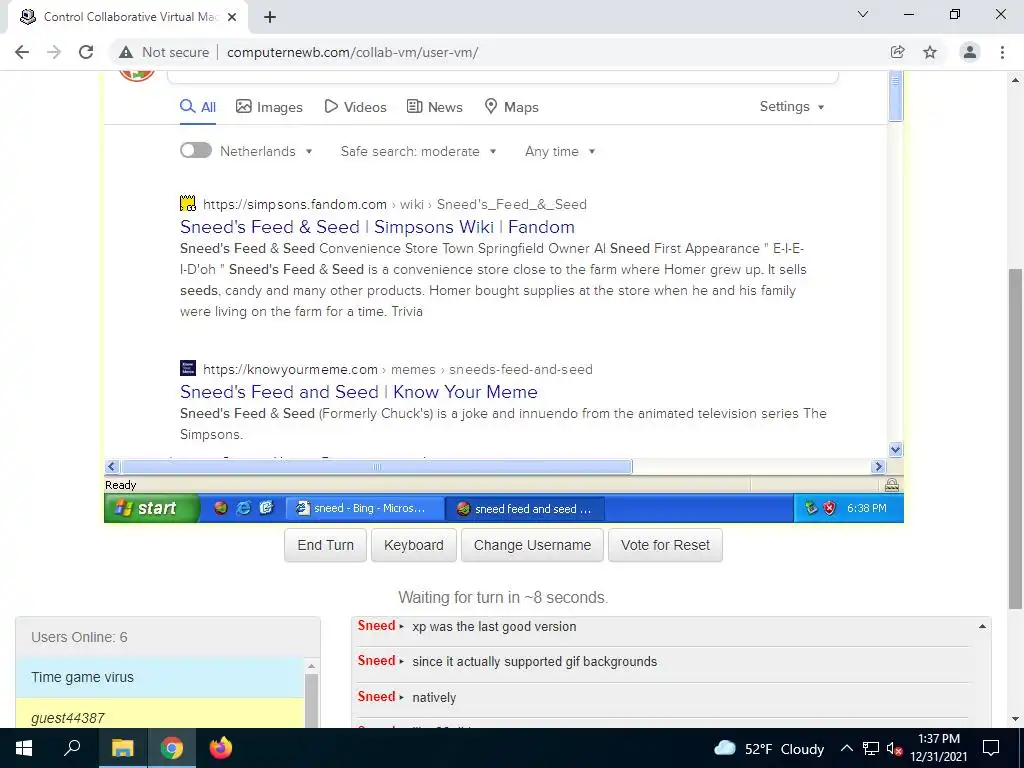Screen dimensions: 1024x768
Task: Switch to Maps search tab
Action: point(511,107)
